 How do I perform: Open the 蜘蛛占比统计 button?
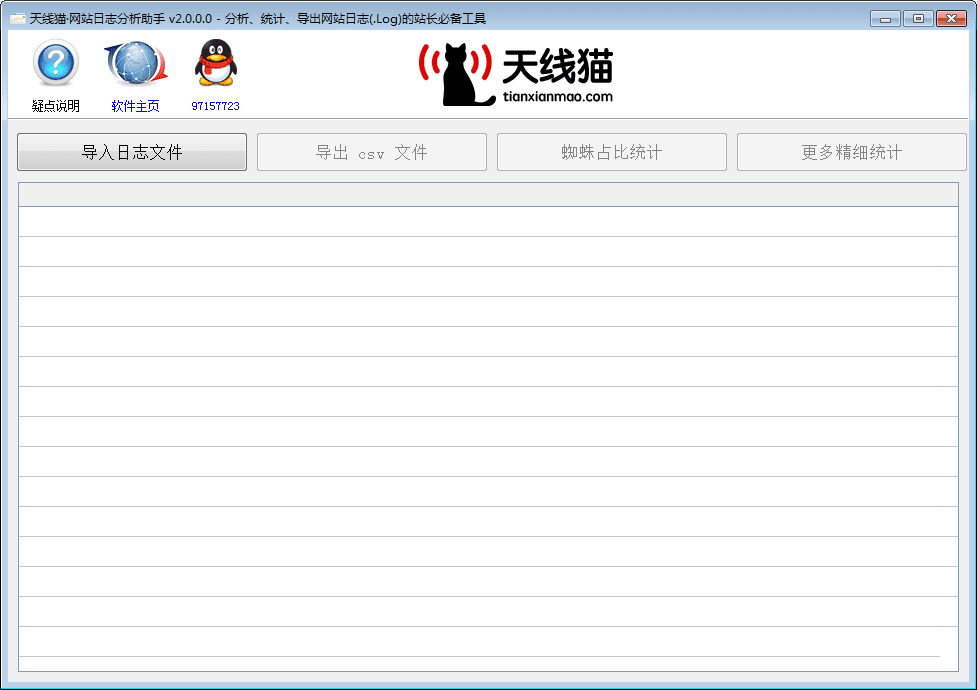point(612,152)
